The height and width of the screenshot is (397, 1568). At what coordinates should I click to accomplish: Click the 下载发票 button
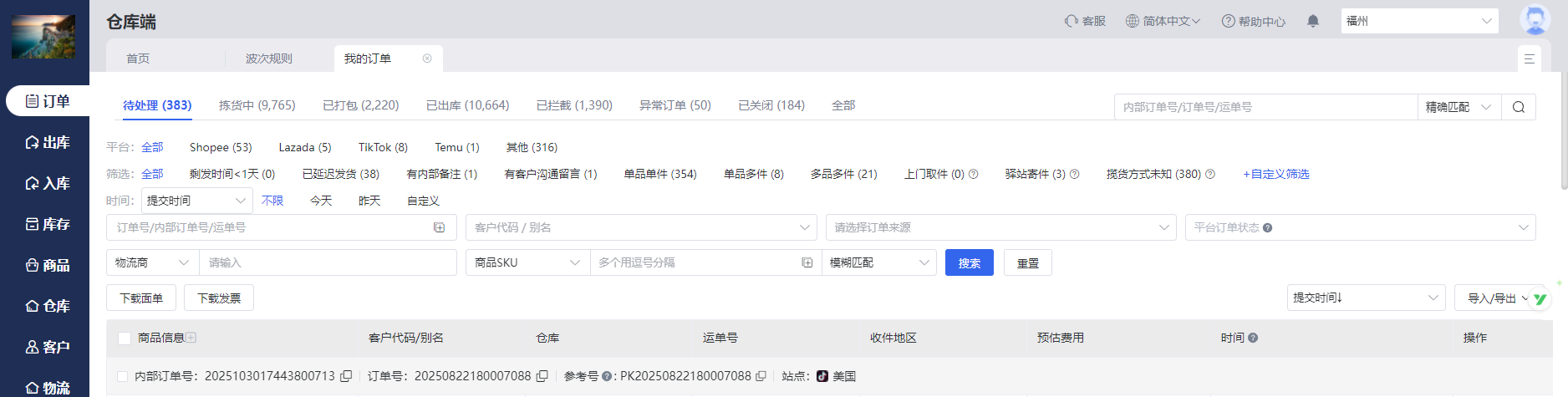[219, 298]
